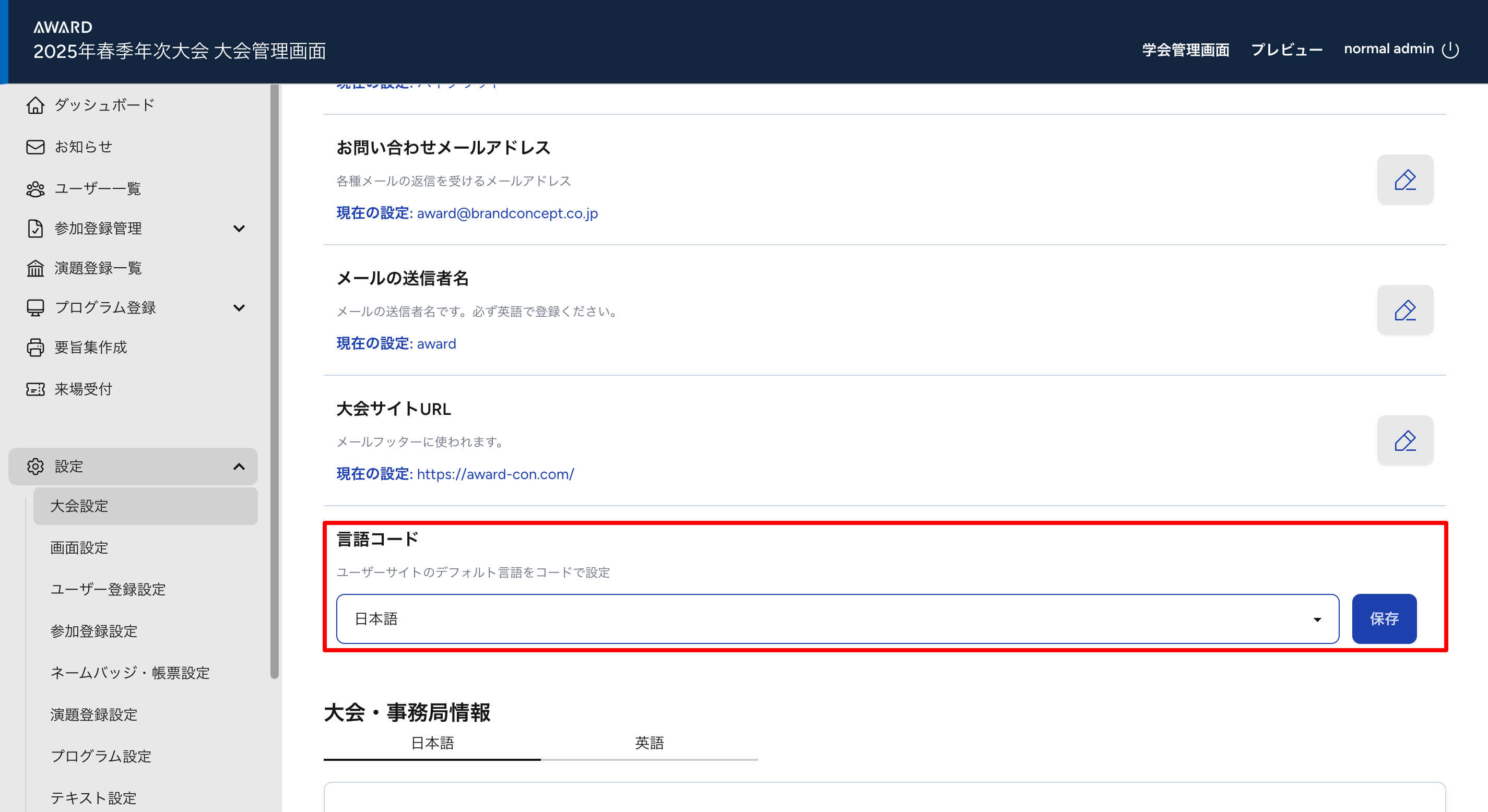Open the 学会管理画面 link
This screenshot has width=1488, height=812.
[1185, 50]
